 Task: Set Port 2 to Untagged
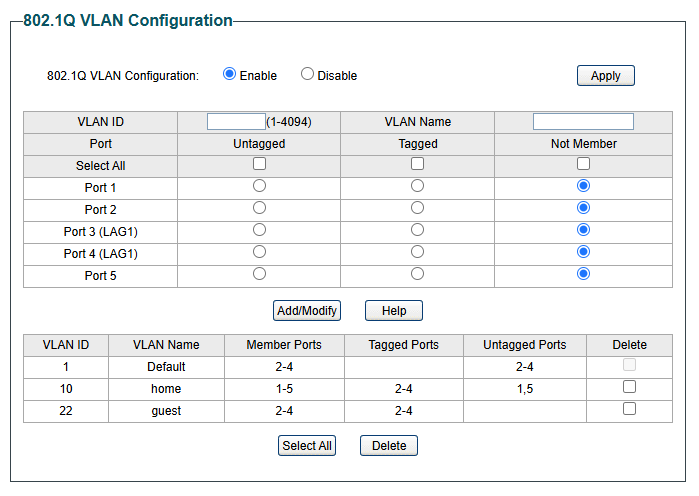(259, 208)
